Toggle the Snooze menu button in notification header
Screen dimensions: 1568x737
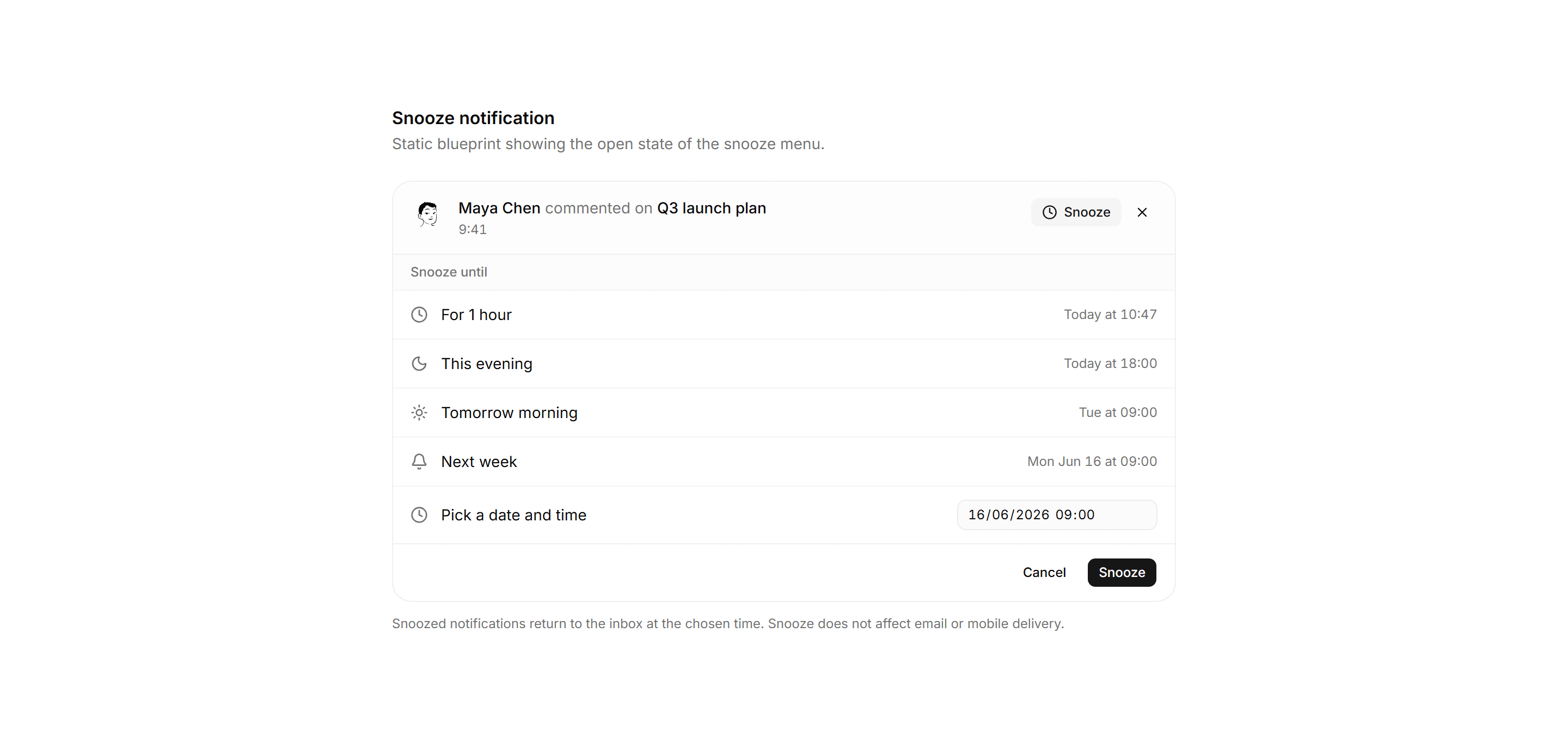(x=1076, y=212)
